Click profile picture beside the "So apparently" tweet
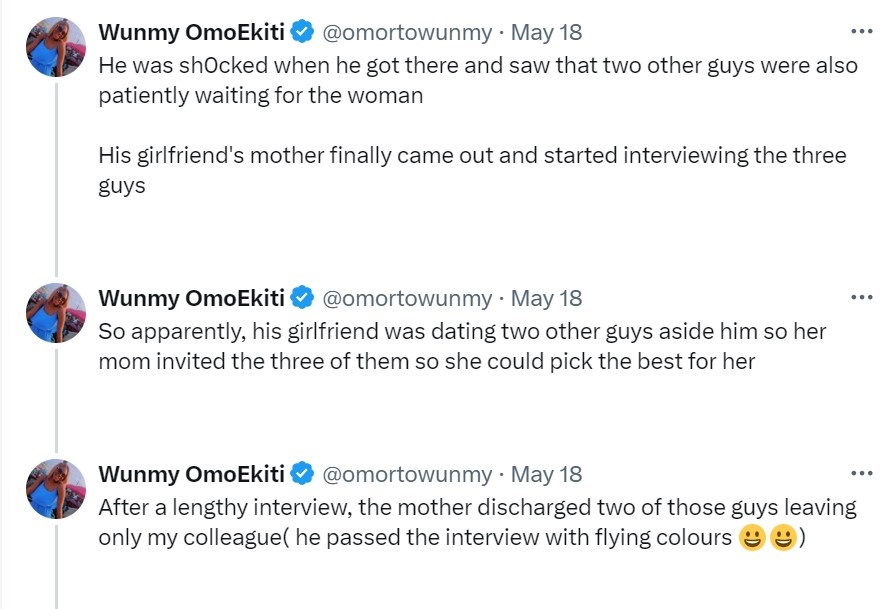 point(55,313)
